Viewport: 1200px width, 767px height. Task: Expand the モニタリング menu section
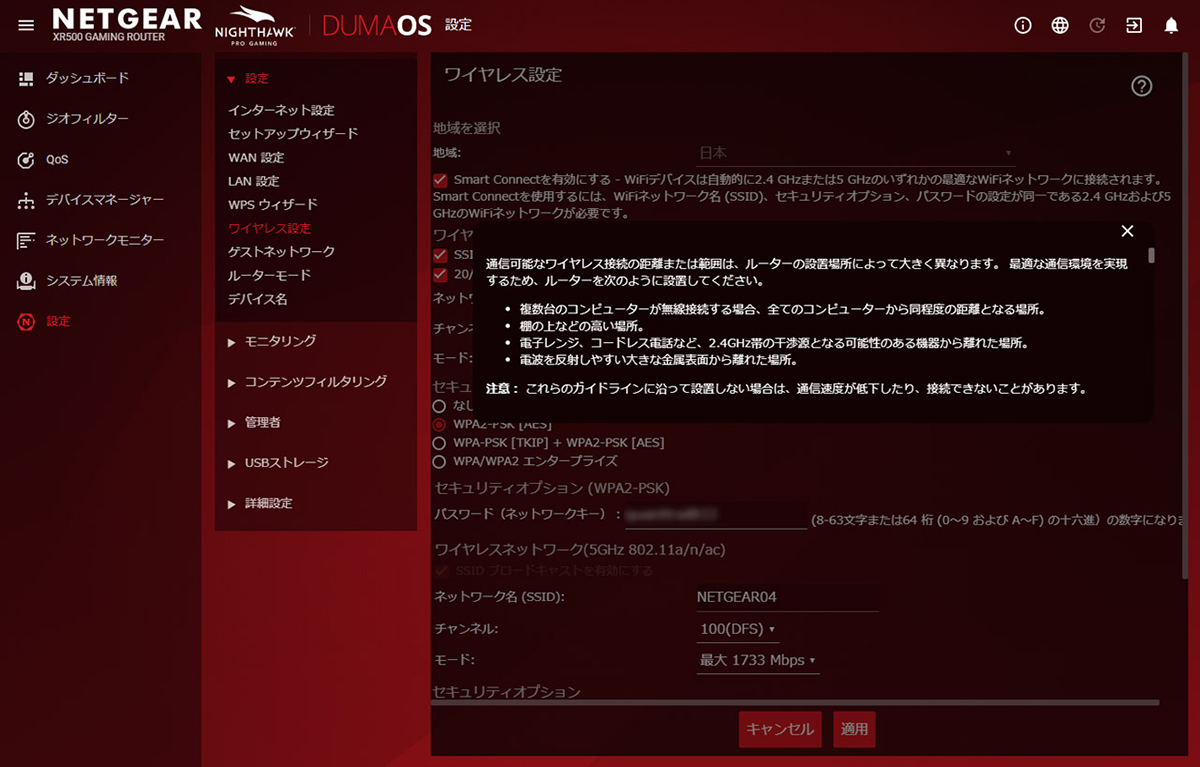pos(280,342)
